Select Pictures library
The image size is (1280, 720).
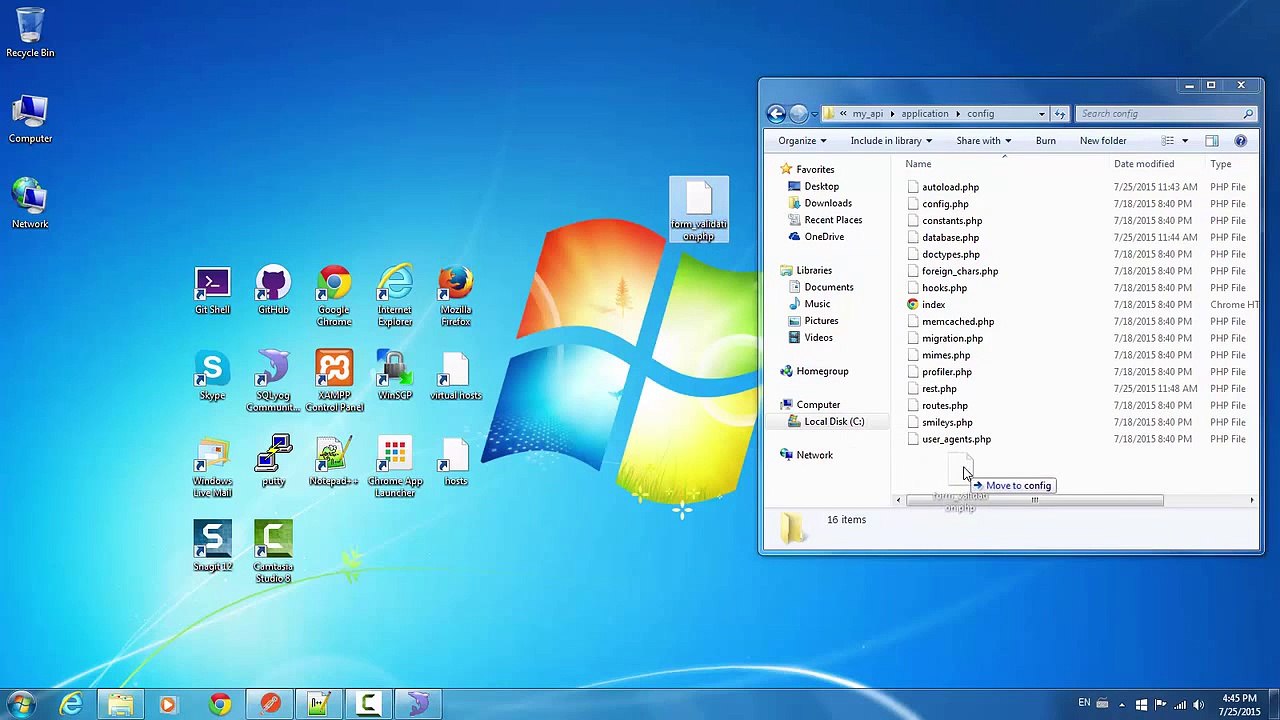click(x=821, y=321)
